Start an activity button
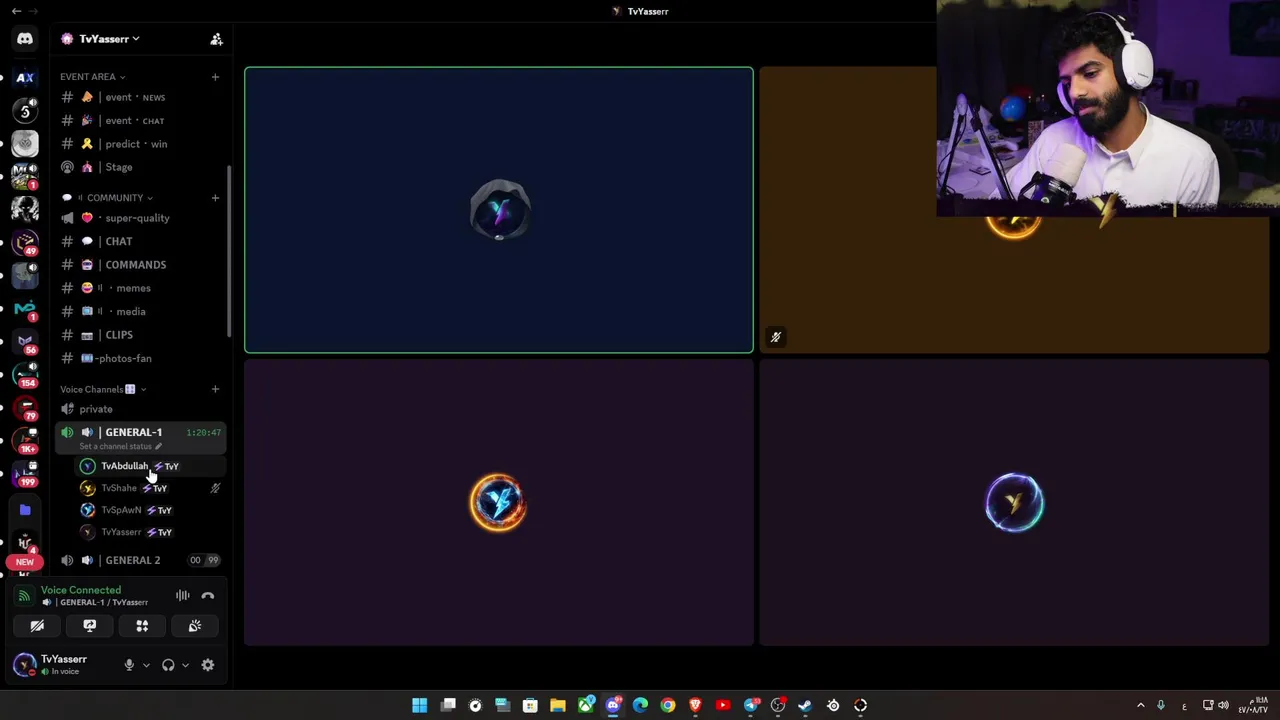Image resolution: width=1280 pixels, height=720 pixels. 142,626
